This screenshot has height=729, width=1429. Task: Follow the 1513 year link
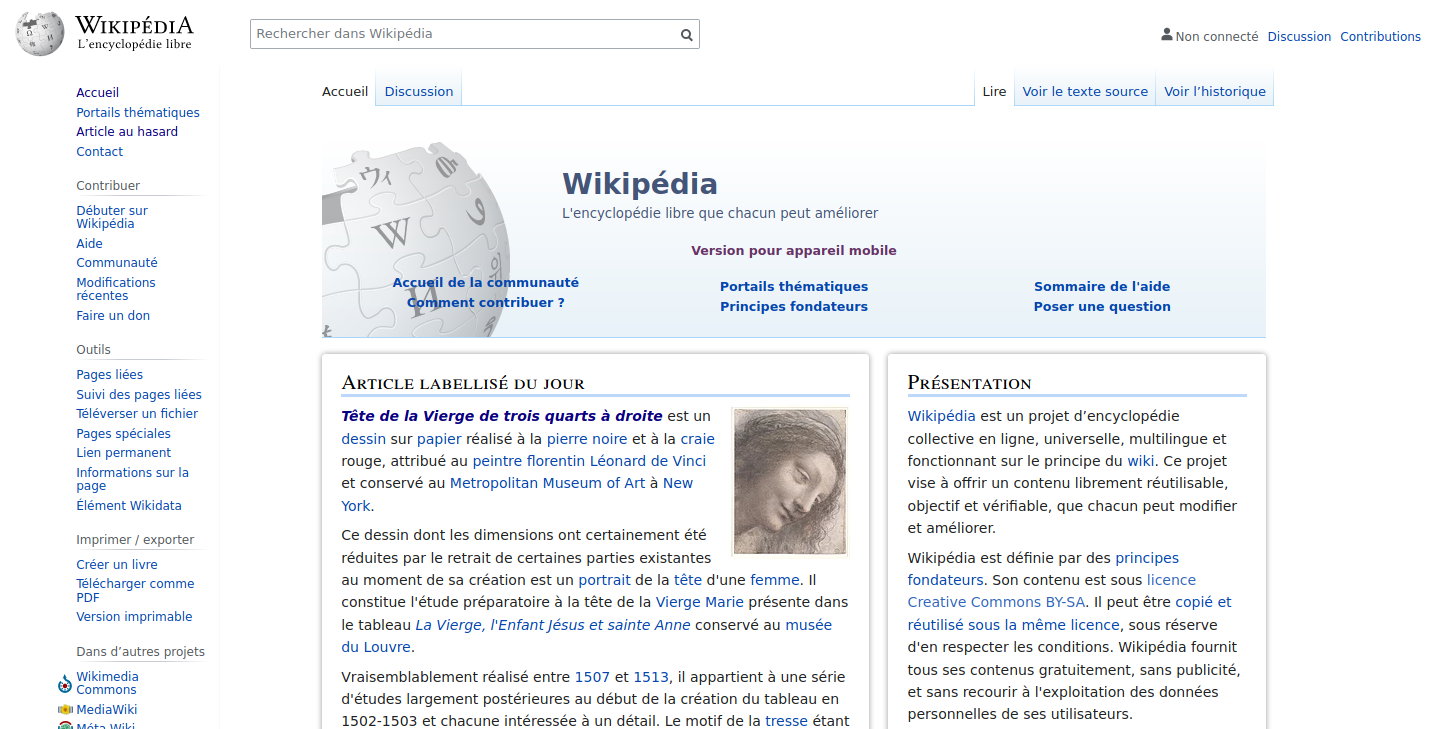pos(651,677)
